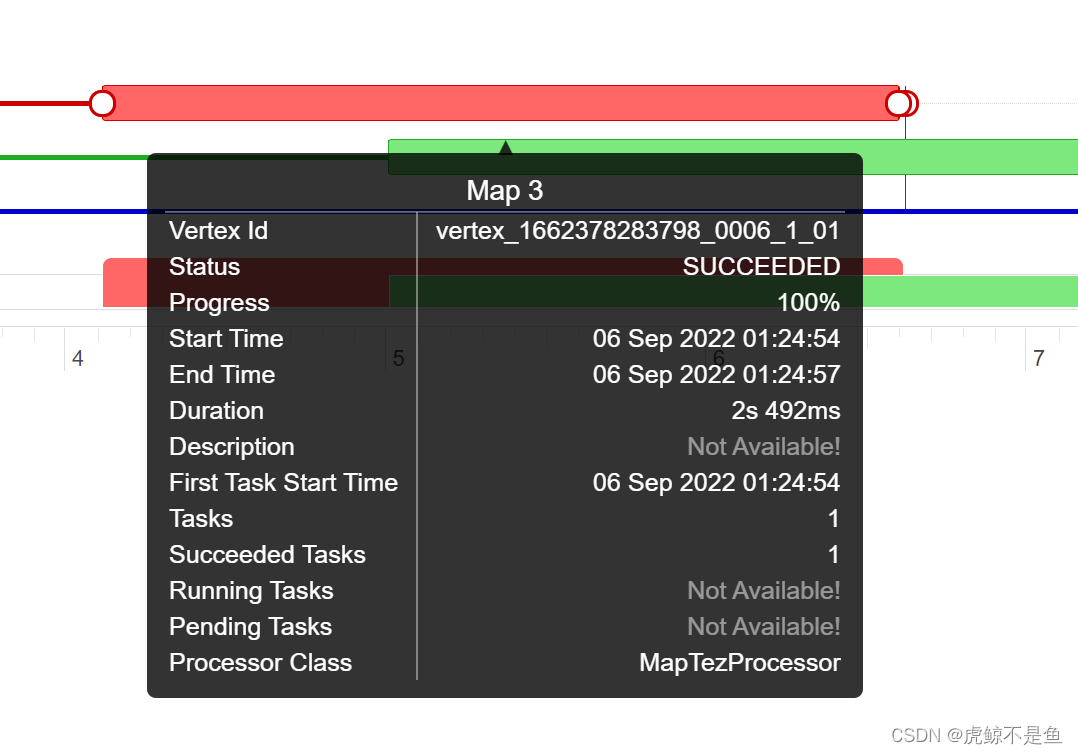Click the red line left of the red bar
Screen dimensions: 1078x755
coord(45,103)
